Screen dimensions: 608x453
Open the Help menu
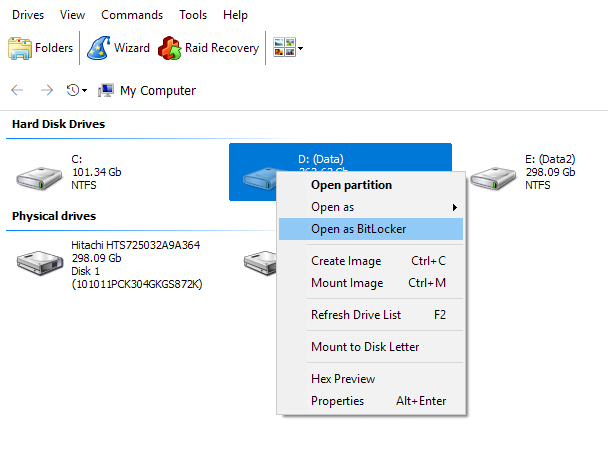coord(235,15)
